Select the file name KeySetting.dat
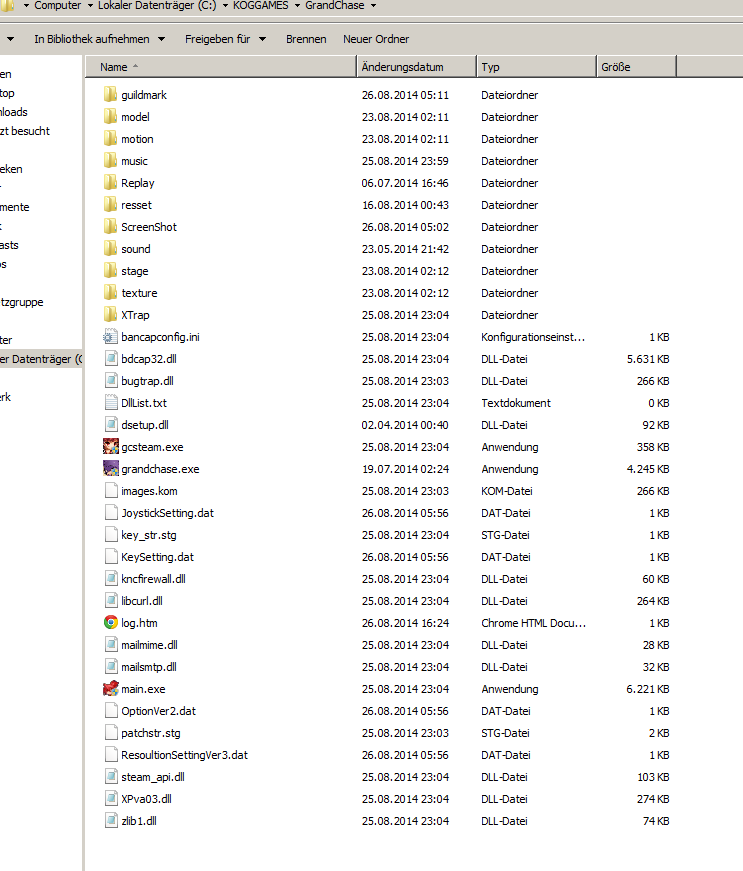 pyautogui.click(x=157, y=557)
